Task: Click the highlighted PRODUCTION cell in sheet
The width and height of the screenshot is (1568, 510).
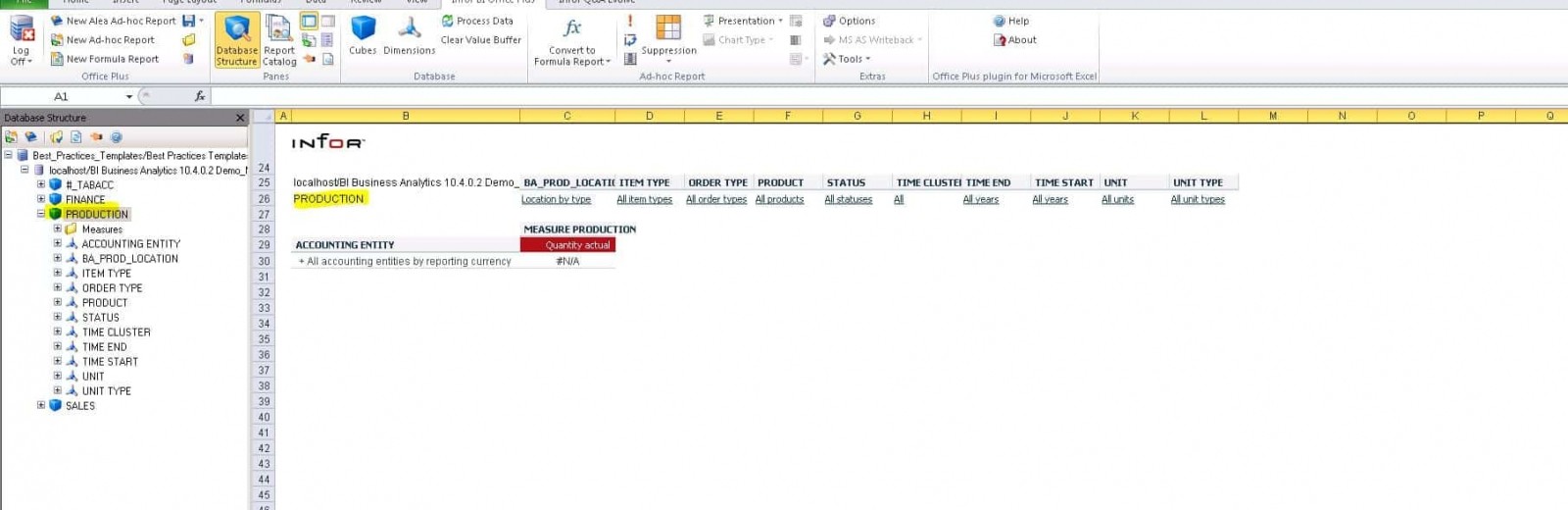Action: [328, 199]
